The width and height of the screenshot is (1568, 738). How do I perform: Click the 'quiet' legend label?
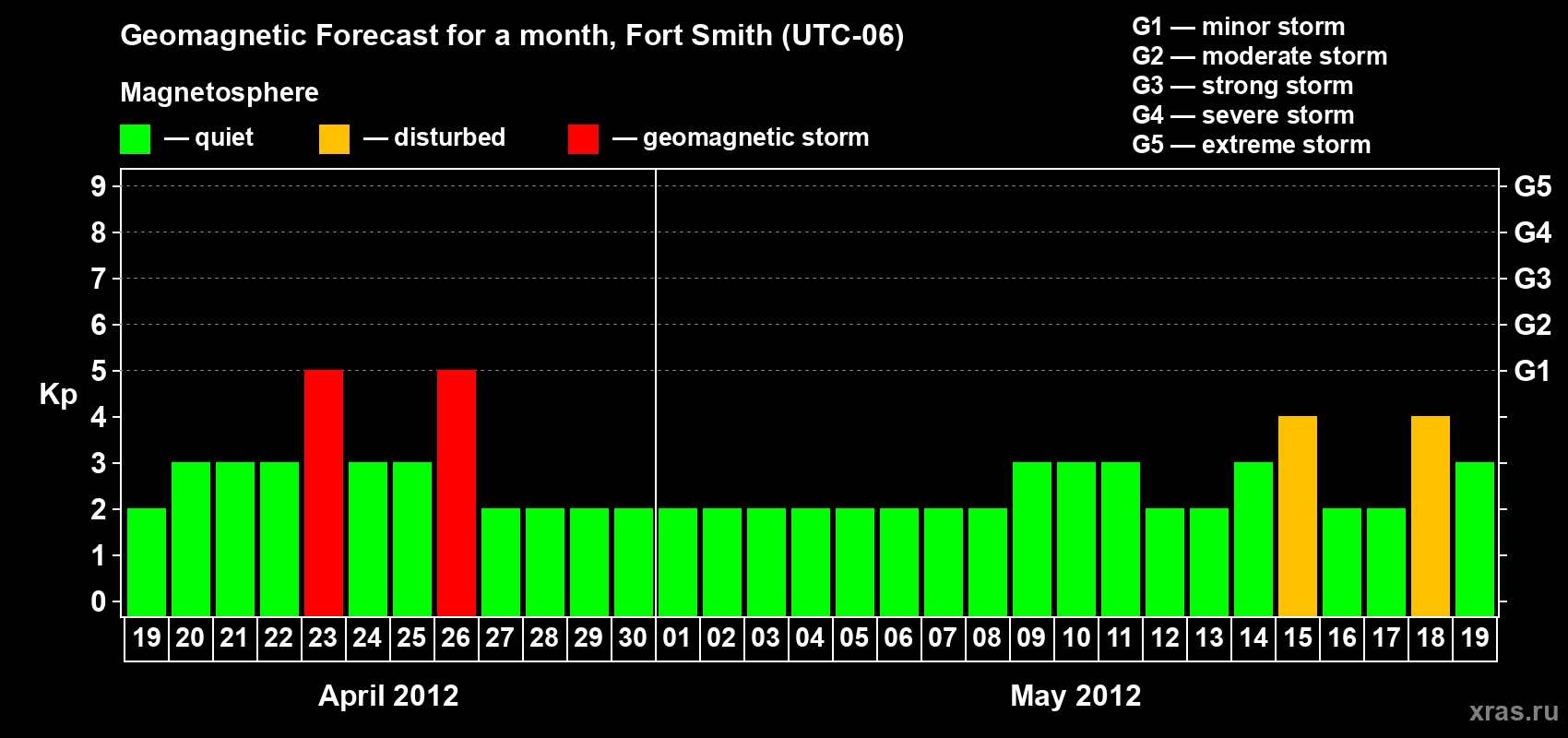pos(224,137)
